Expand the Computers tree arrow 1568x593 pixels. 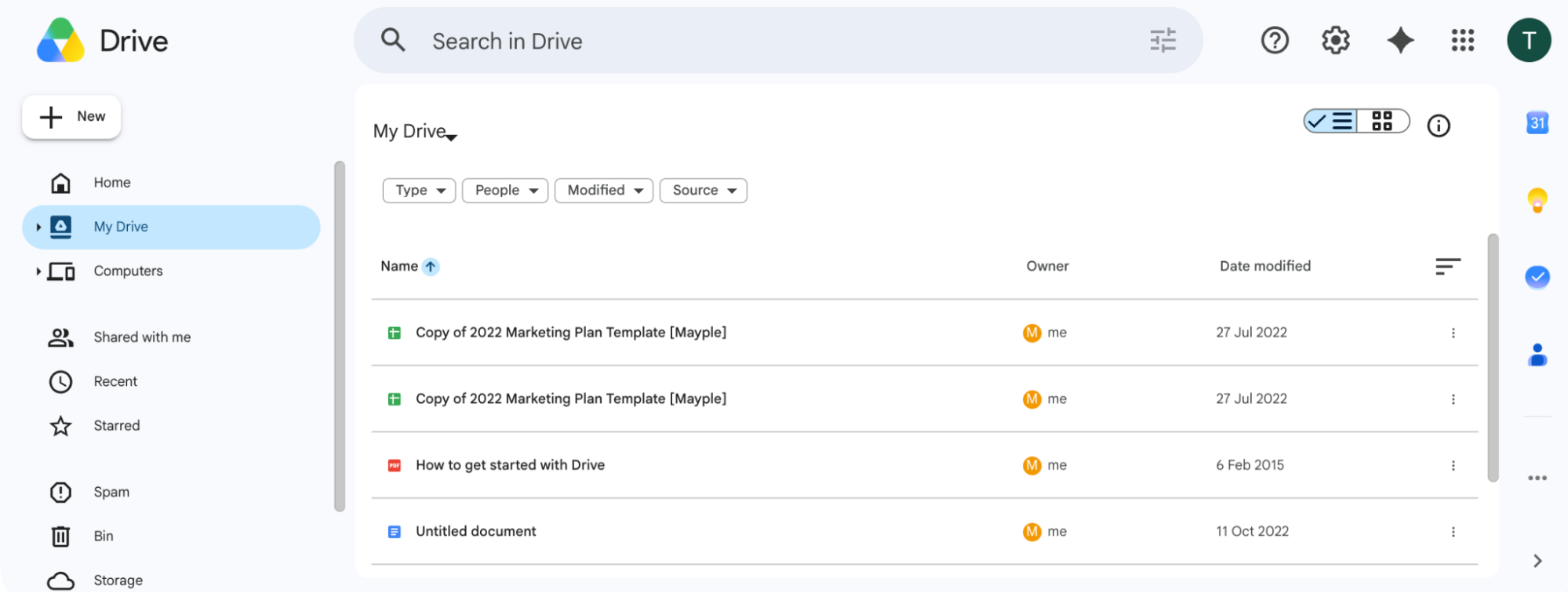pos(38,271)
